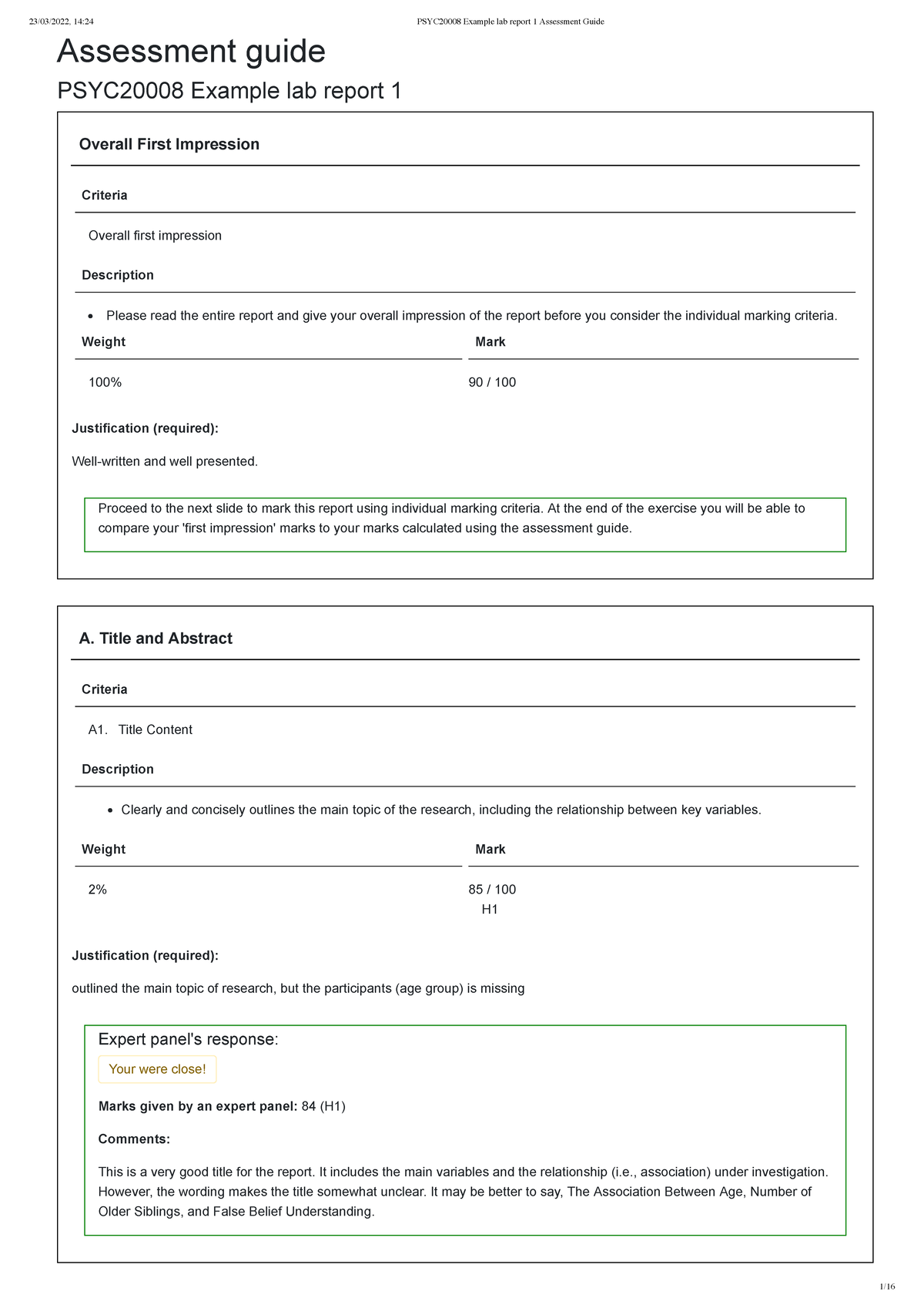Click the 'Well-written and well presented.' justification text
Viewport: 924px width, 1308px height.
click(x=165, y=461)
